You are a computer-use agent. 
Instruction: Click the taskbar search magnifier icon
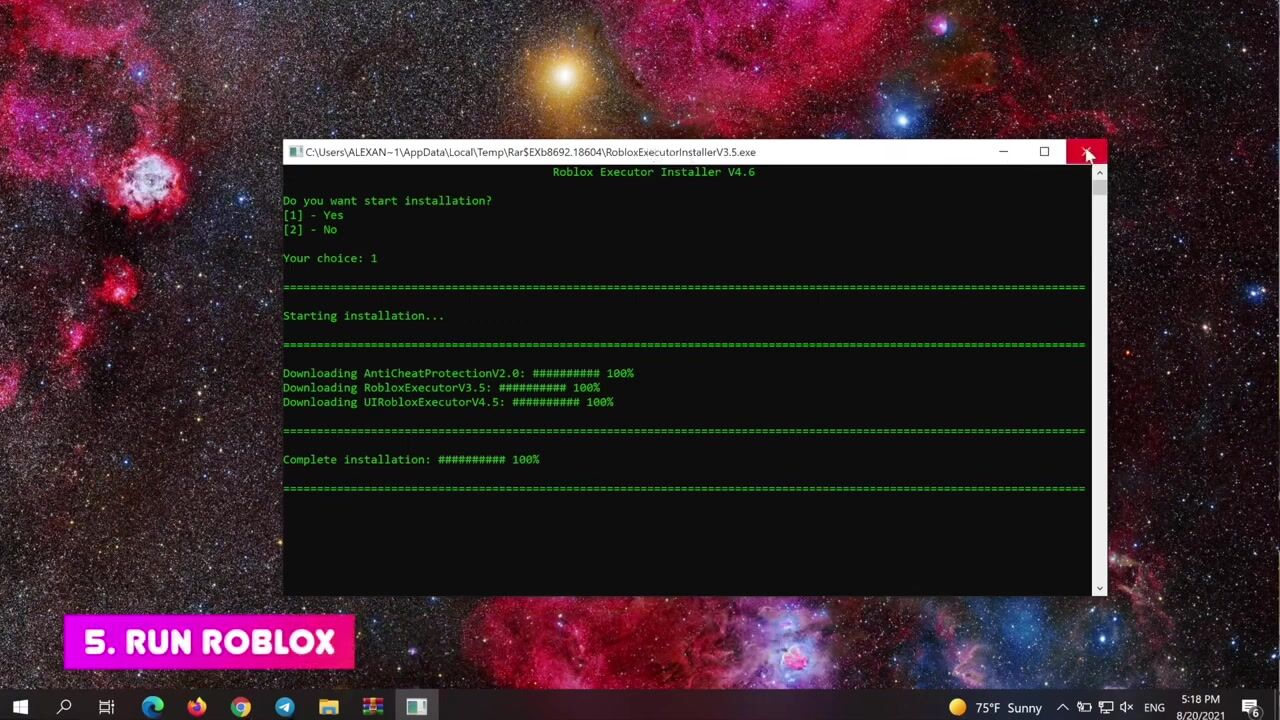64,707
